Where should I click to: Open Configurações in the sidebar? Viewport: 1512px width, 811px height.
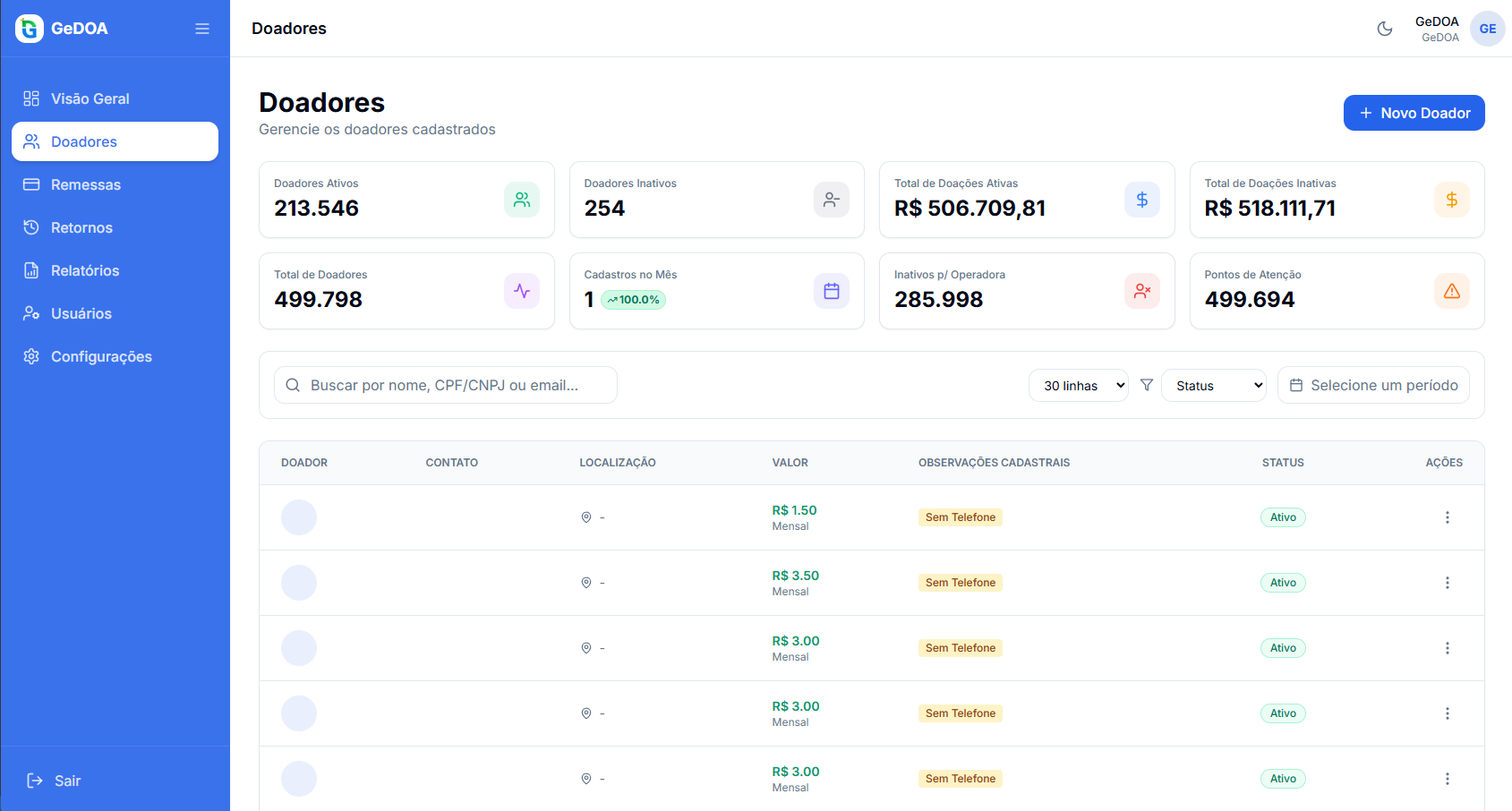(101, 356)
